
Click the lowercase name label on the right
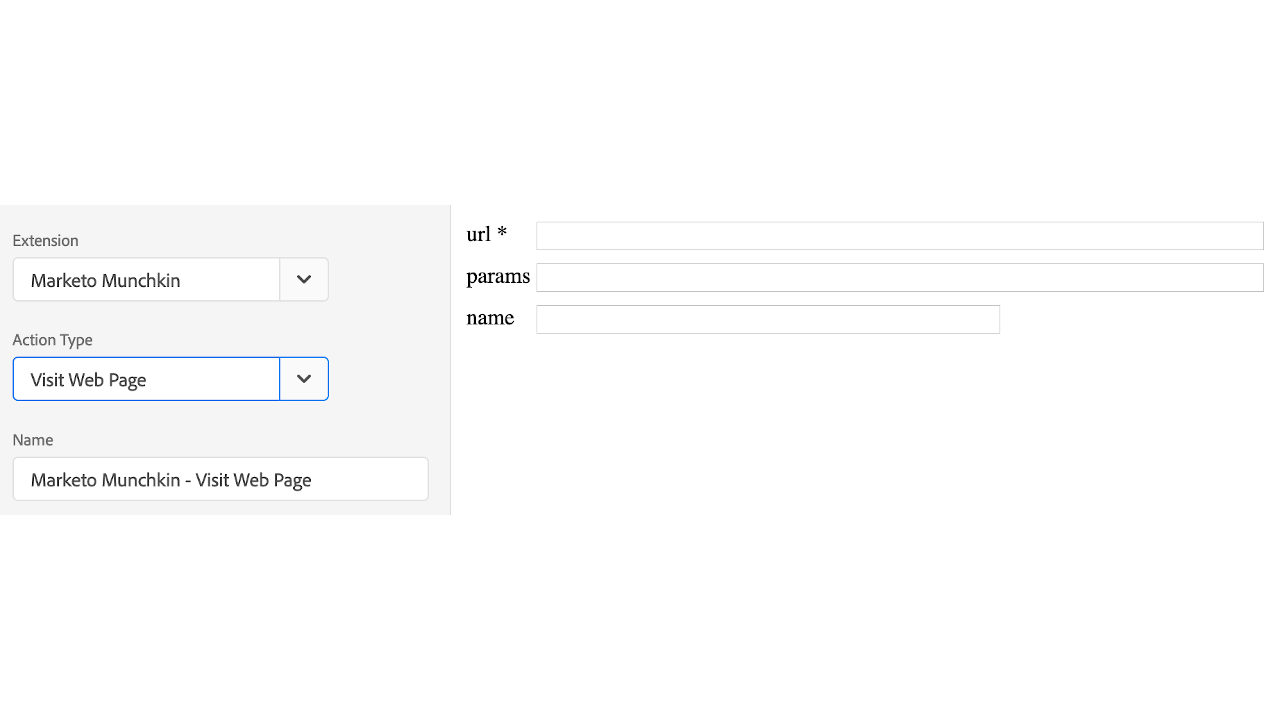[x=490, y=319]
